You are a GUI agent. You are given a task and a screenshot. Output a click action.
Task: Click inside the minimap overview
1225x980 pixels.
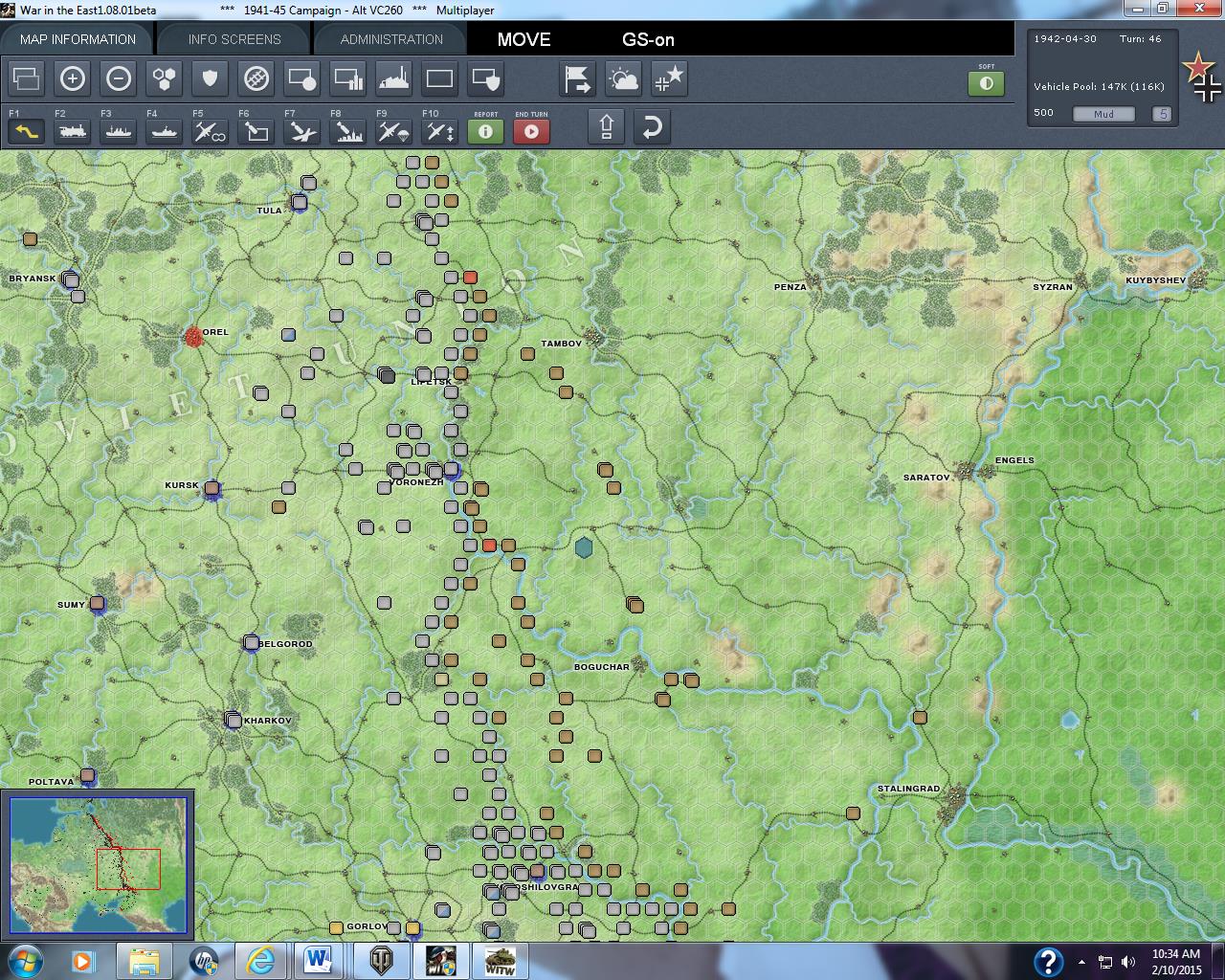click(99, 865)
